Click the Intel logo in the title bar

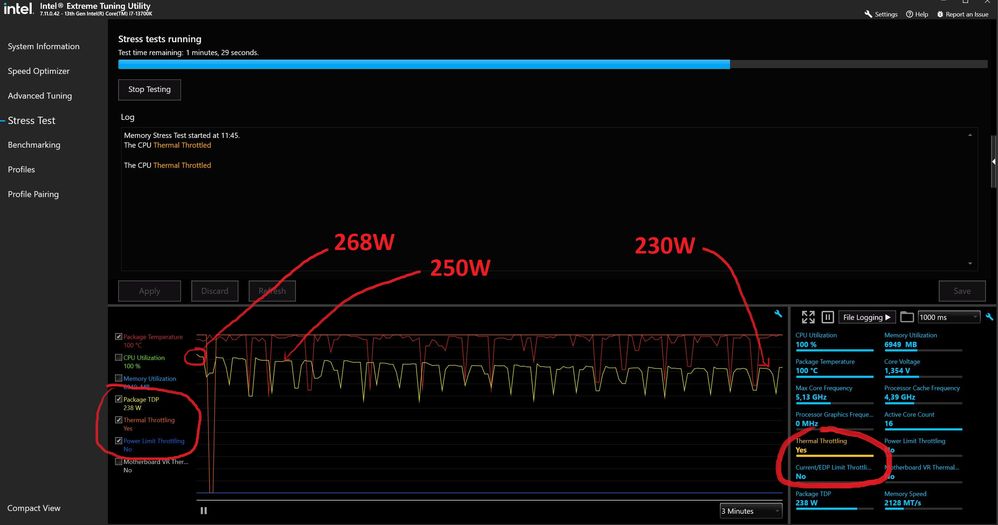(17, 8)
